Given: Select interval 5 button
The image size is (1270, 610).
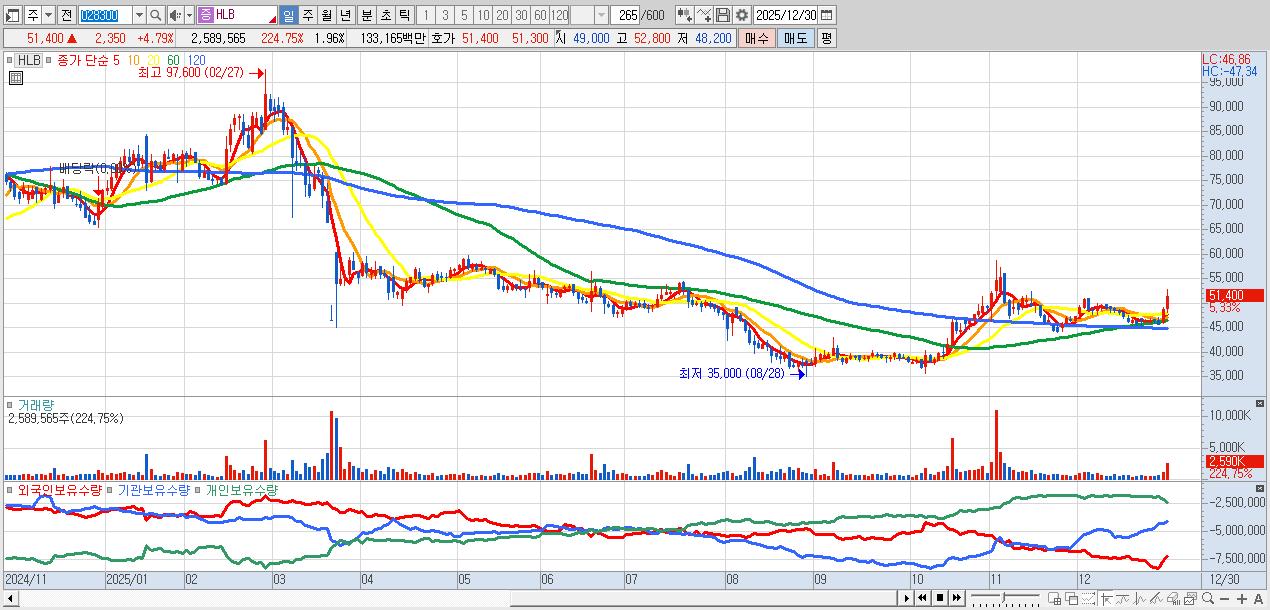Looking at the screenshot, I should point(465,15).
